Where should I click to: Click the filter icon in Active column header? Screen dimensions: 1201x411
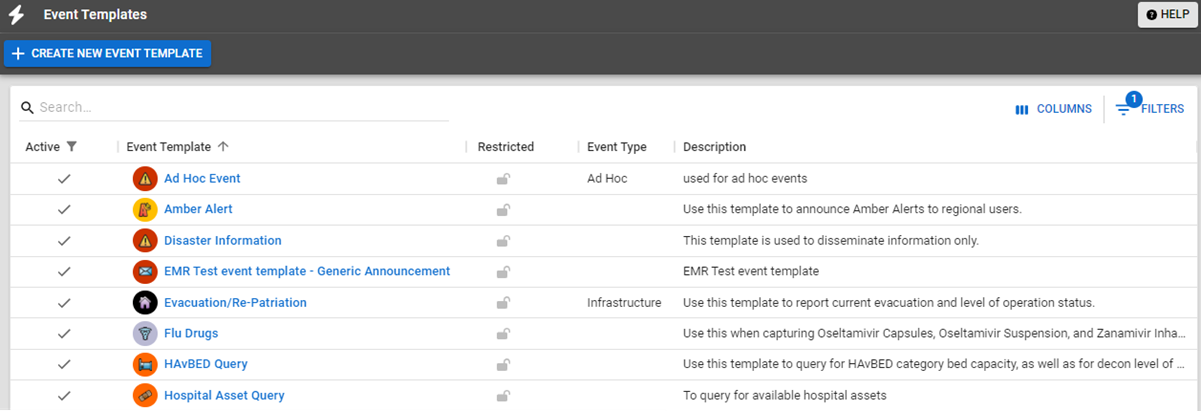tap(71, 147)
